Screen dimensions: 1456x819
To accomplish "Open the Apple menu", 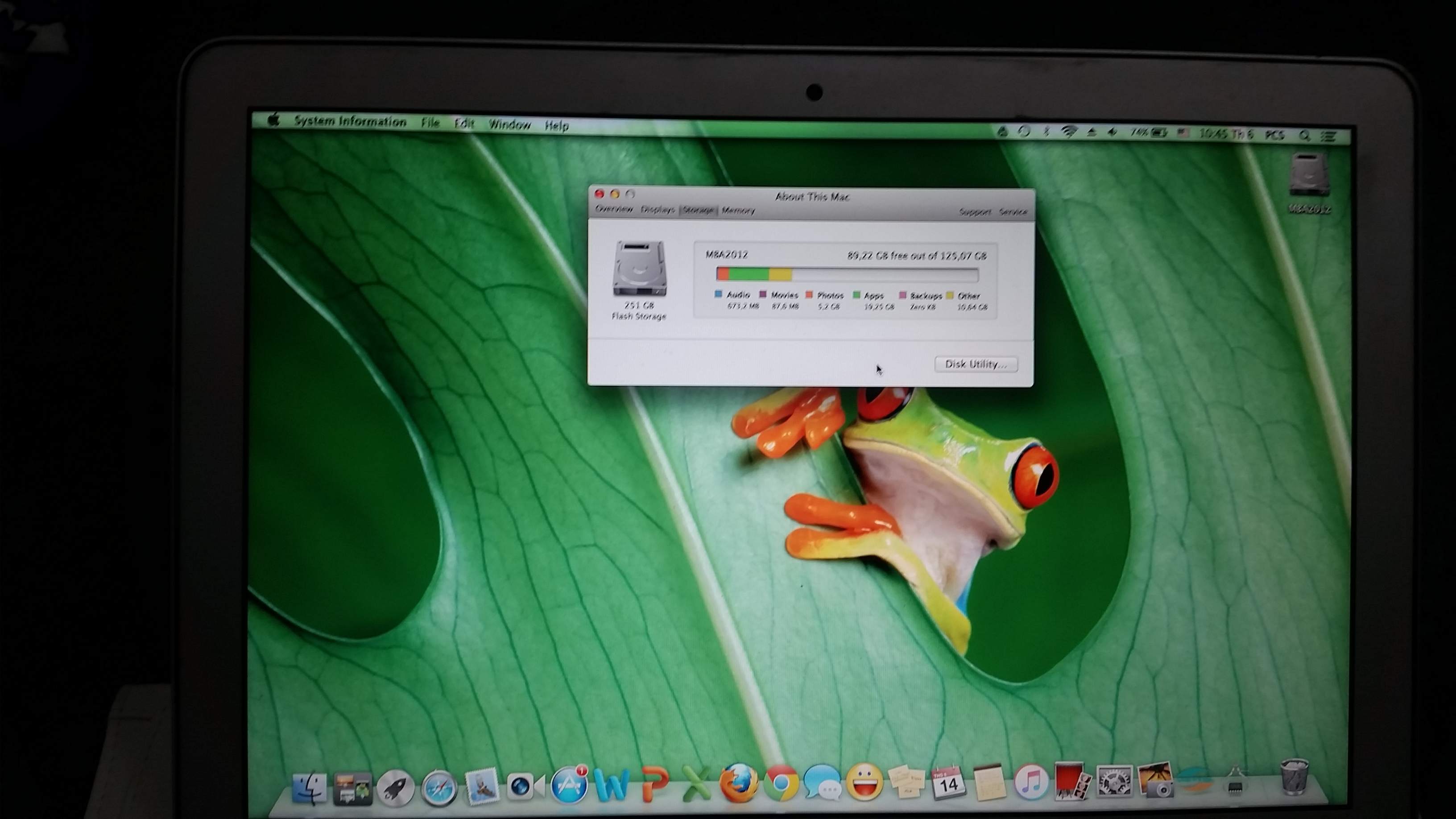I will [273, 120].
